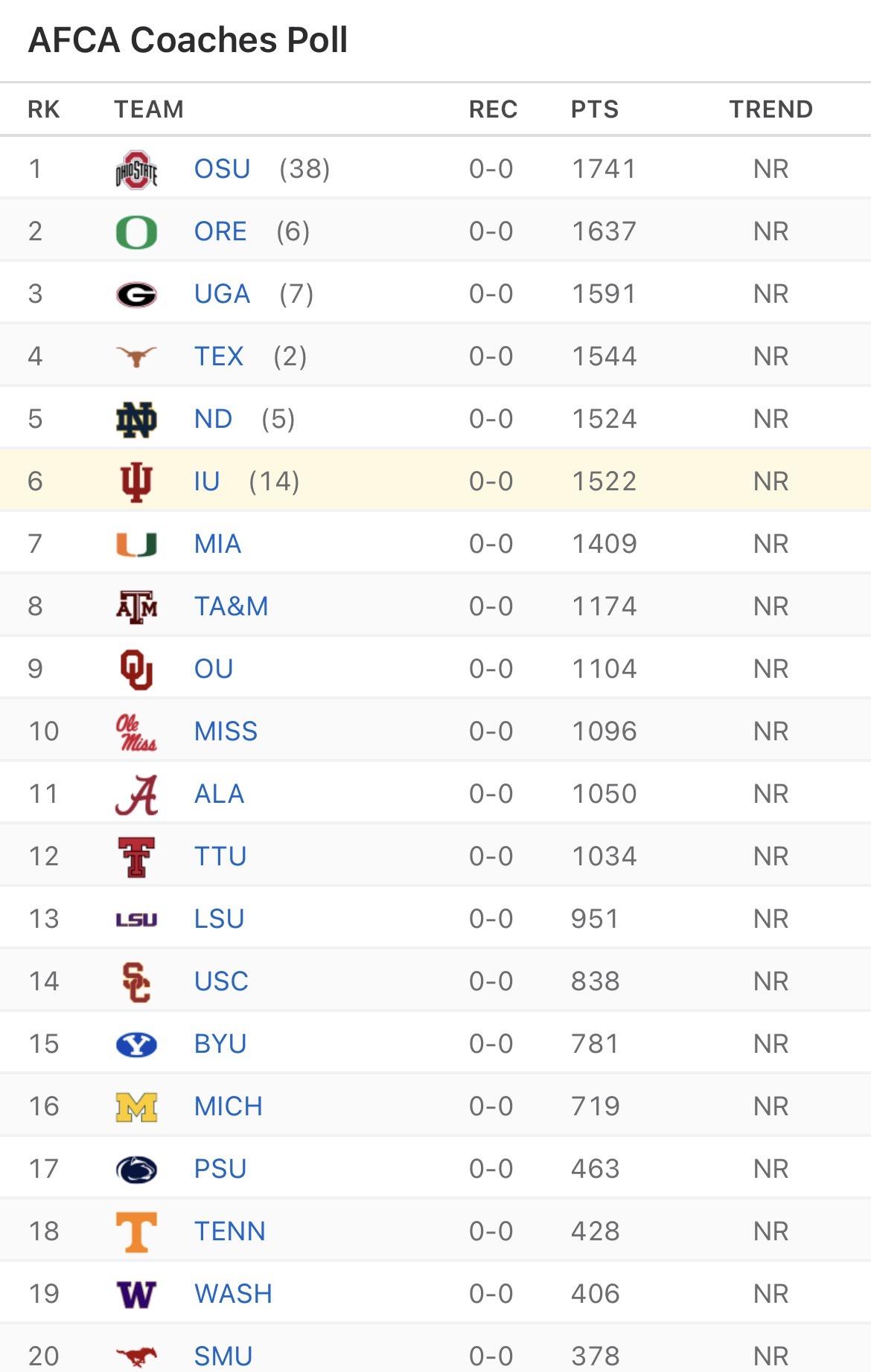Tap the Texas Longhorns logo
This screenshot has width=871, height=1372.
click(x=136, y=356)
